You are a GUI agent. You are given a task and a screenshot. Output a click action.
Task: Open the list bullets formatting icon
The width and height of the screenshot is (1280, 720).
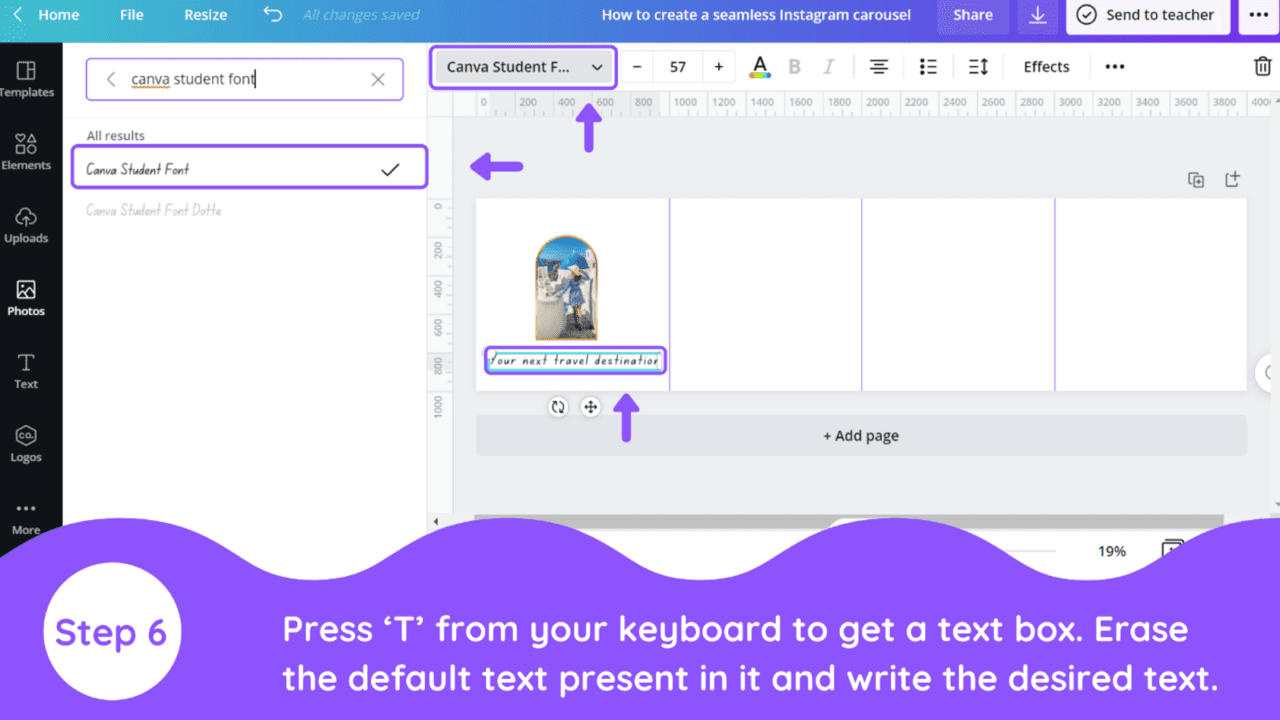pos(928,67)
